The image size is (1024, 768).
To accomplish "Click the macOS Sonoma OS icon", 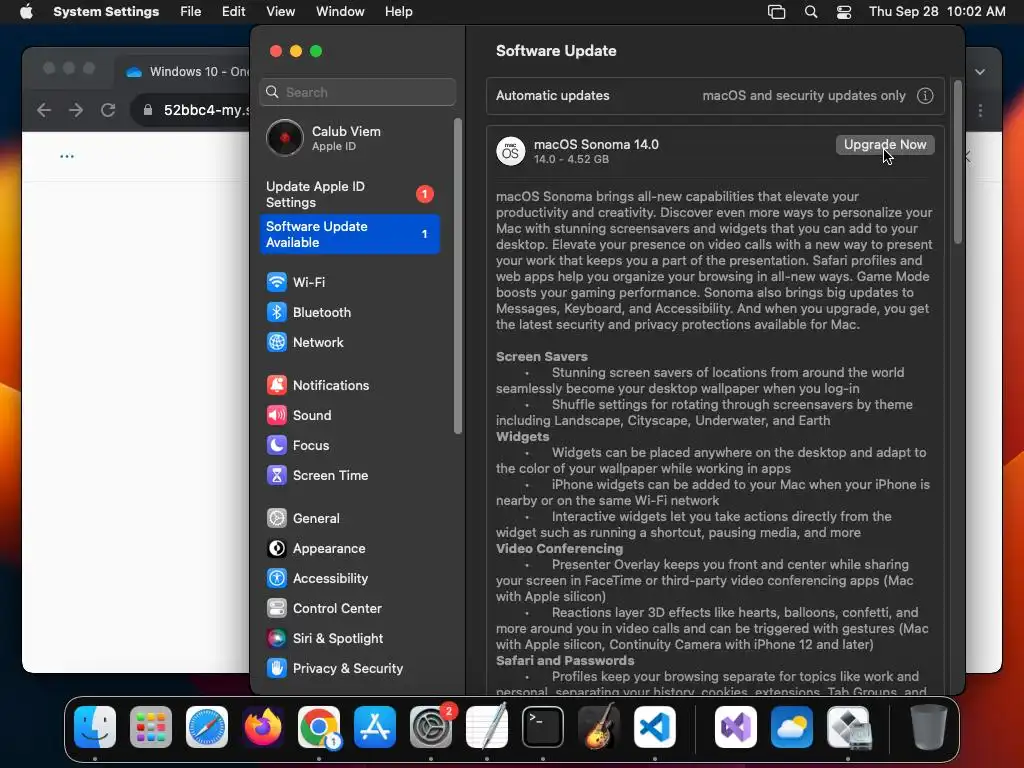I will (x=511, y=152).
